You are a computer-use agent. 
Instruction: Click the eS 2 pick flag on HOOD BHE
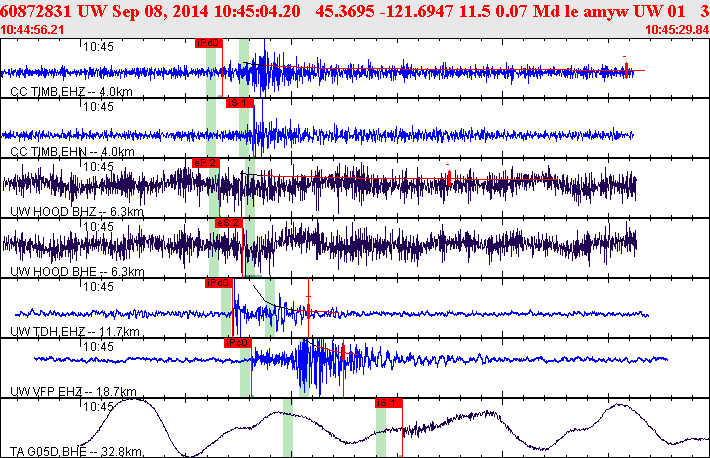(229, 223)
